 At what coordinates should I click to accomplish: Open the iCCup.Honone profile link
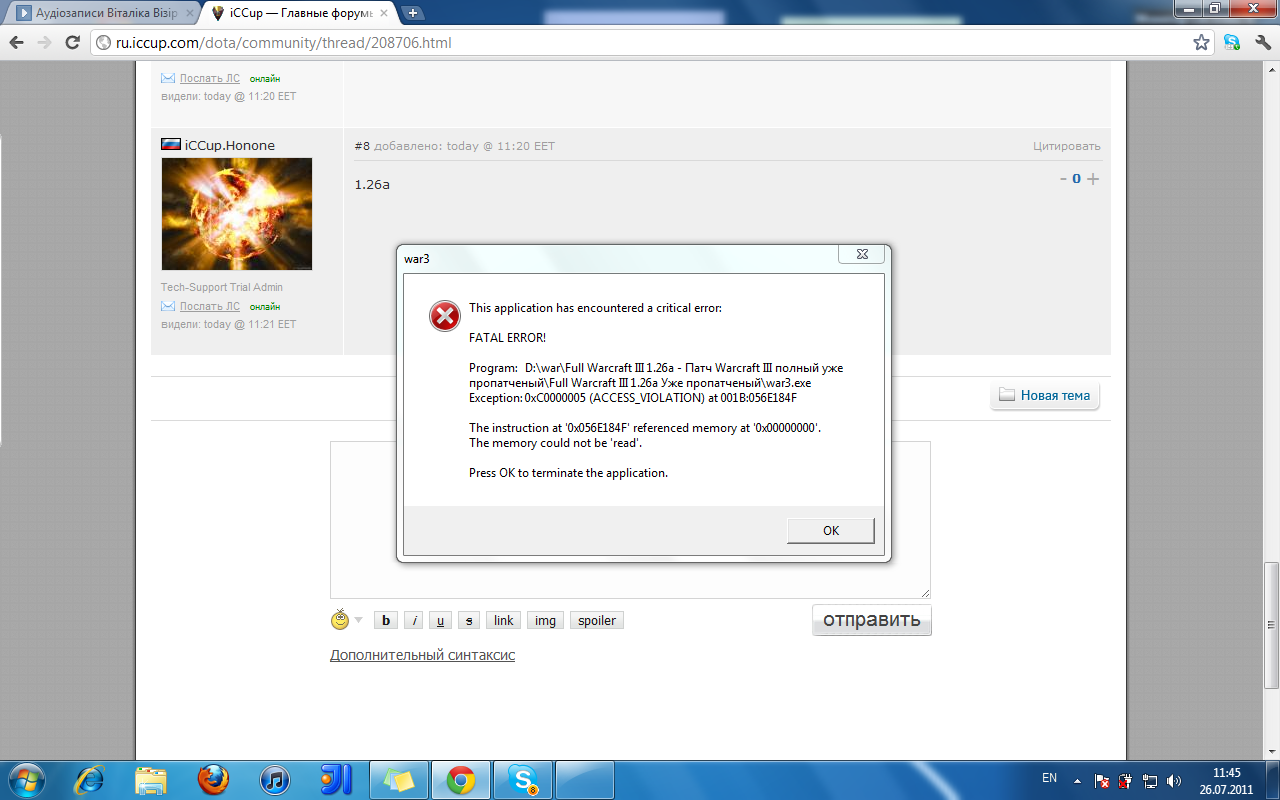pyautogui.click(x=229, y=145)
